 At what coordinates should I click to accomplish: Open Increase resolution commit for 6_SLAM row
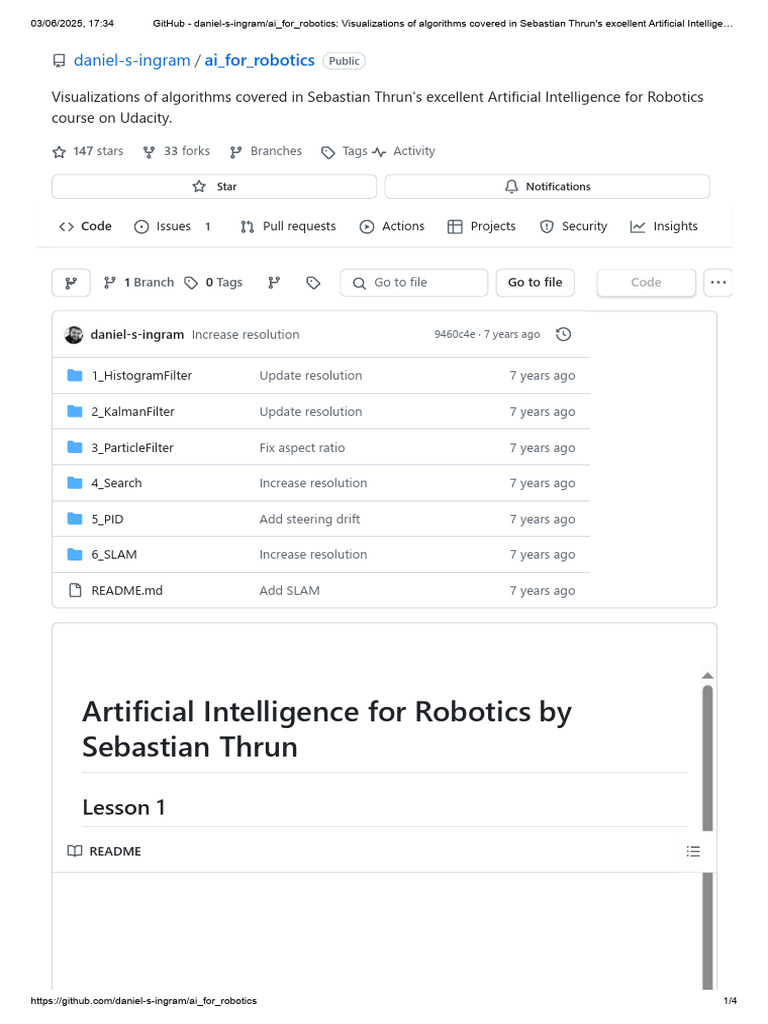[313, 554]
